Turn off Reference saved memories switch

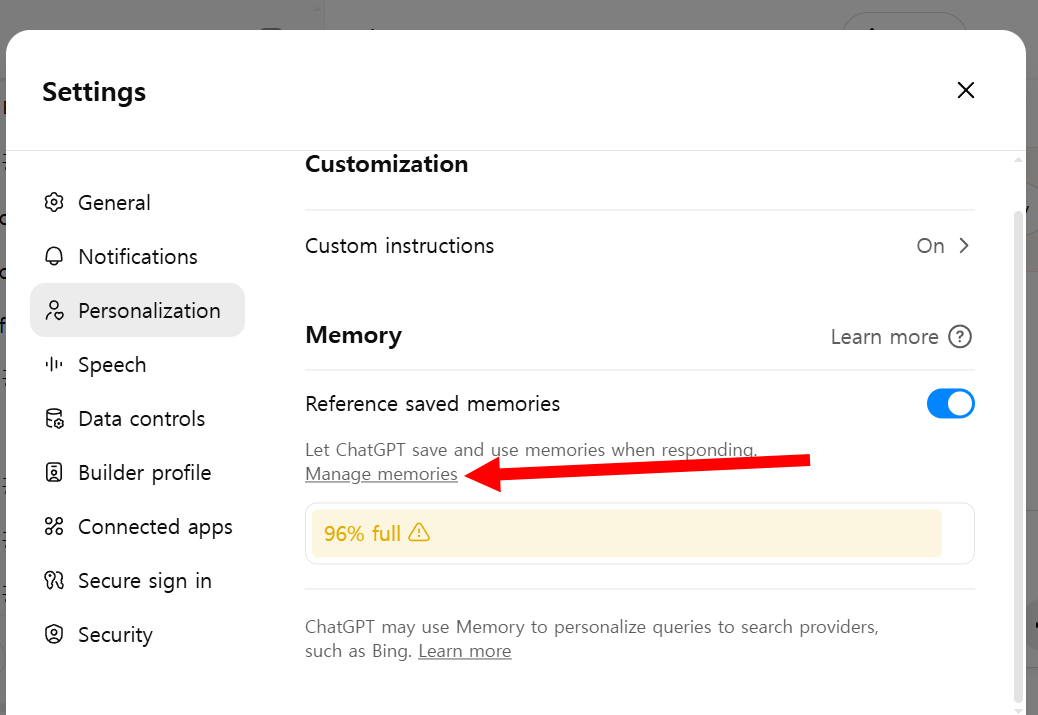(951, 403)
